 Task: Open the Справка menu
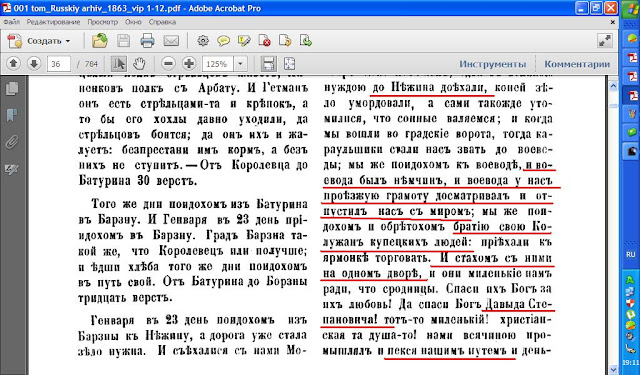pos(162,22)
